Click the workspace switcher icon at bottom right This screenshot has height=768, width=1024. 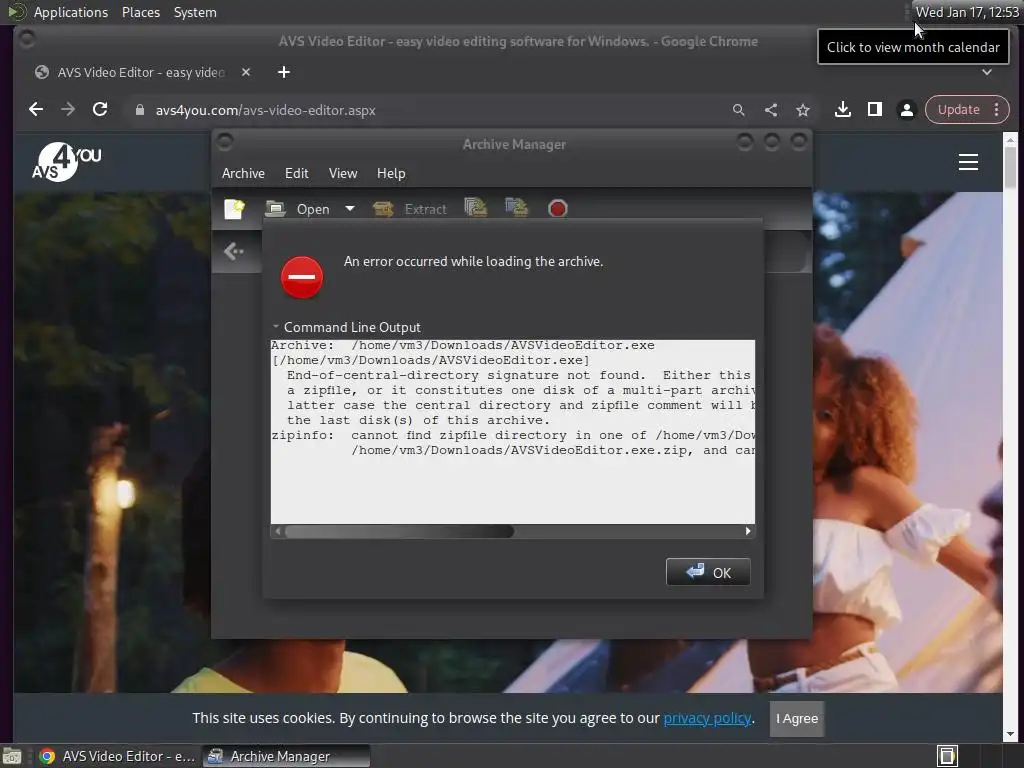[947, 756]
